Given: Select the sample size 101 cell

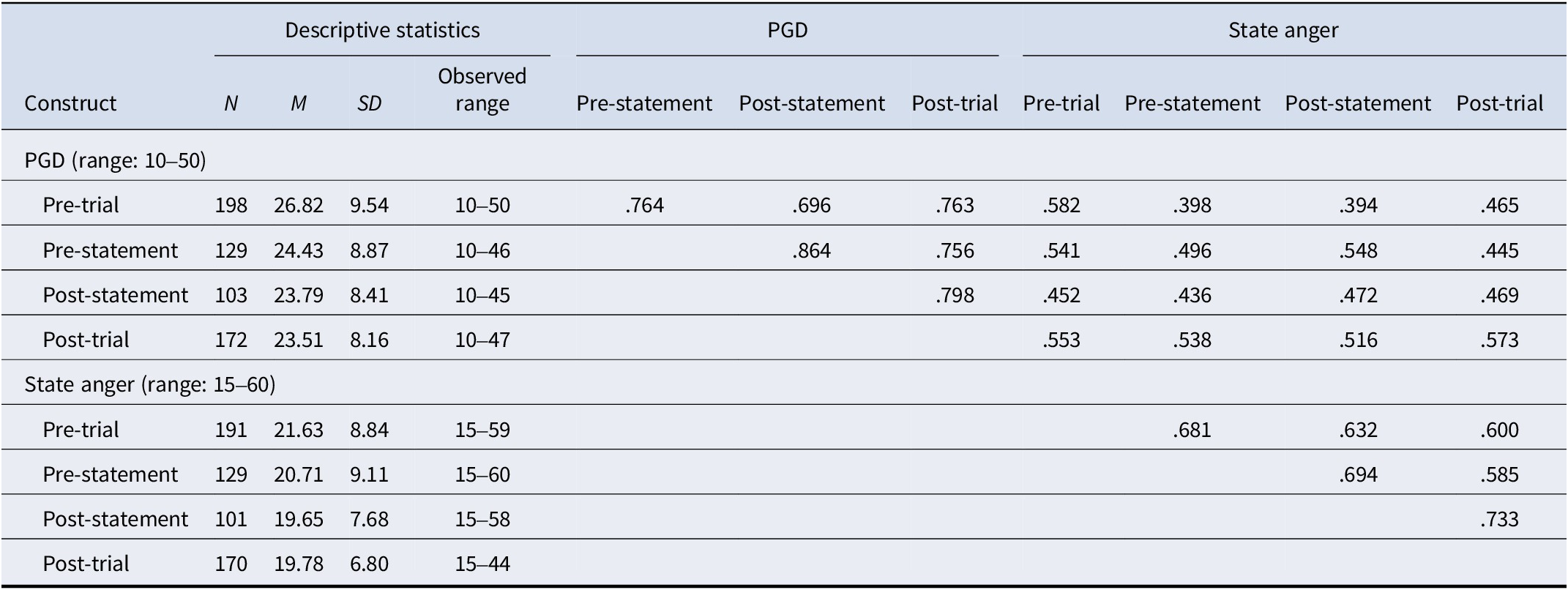Looking at the screenshot, I should (231, 519).
